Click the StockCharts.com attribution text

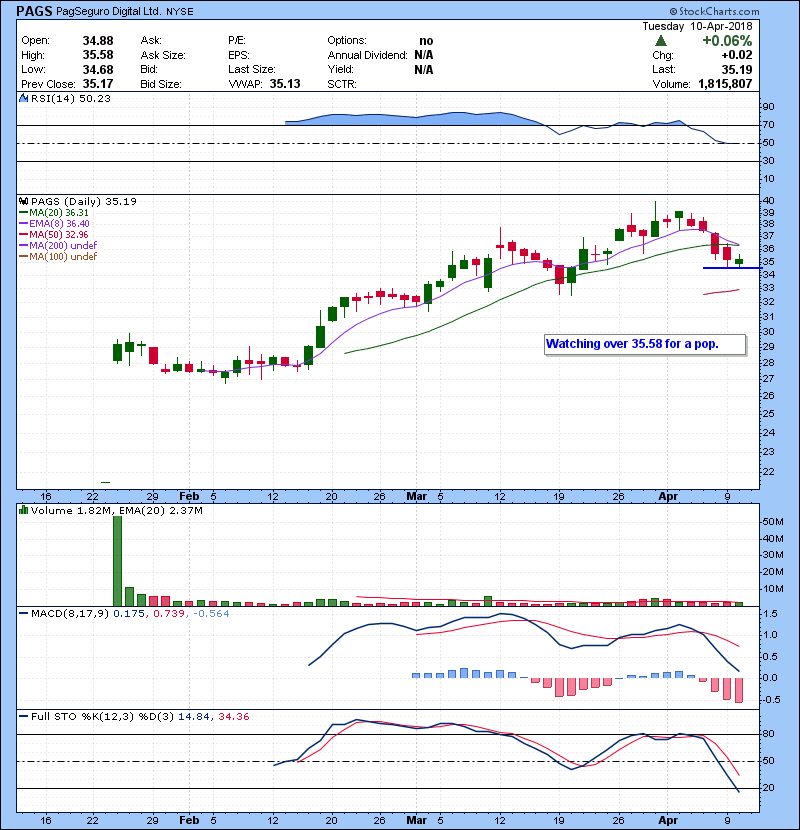[714, 11]
